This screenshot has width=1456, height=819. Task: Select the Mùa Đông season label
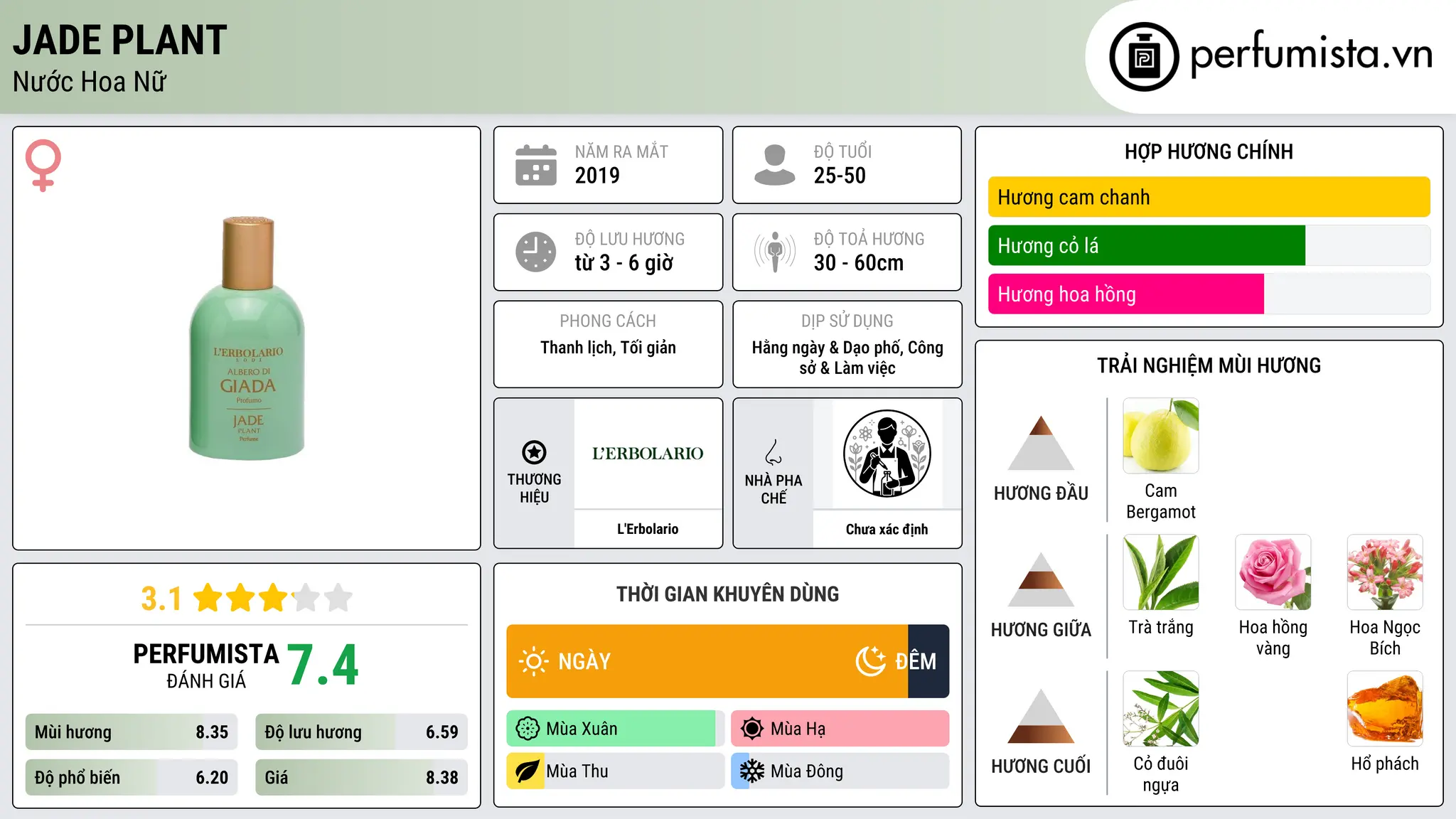point(807,771)
